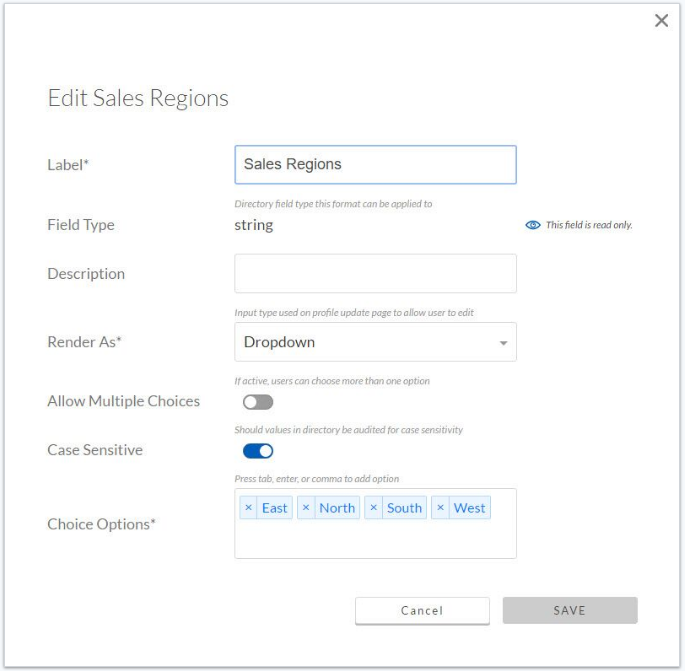Click the Cancel button

[x=422, y=610]
